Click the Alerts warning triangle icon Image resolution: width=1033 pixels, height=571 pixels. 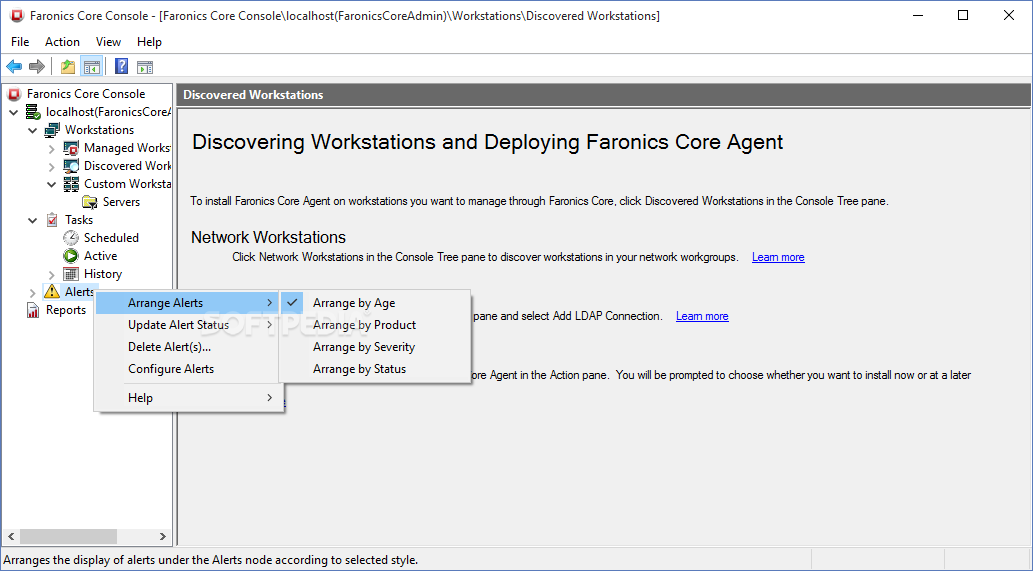coord(51,291)
